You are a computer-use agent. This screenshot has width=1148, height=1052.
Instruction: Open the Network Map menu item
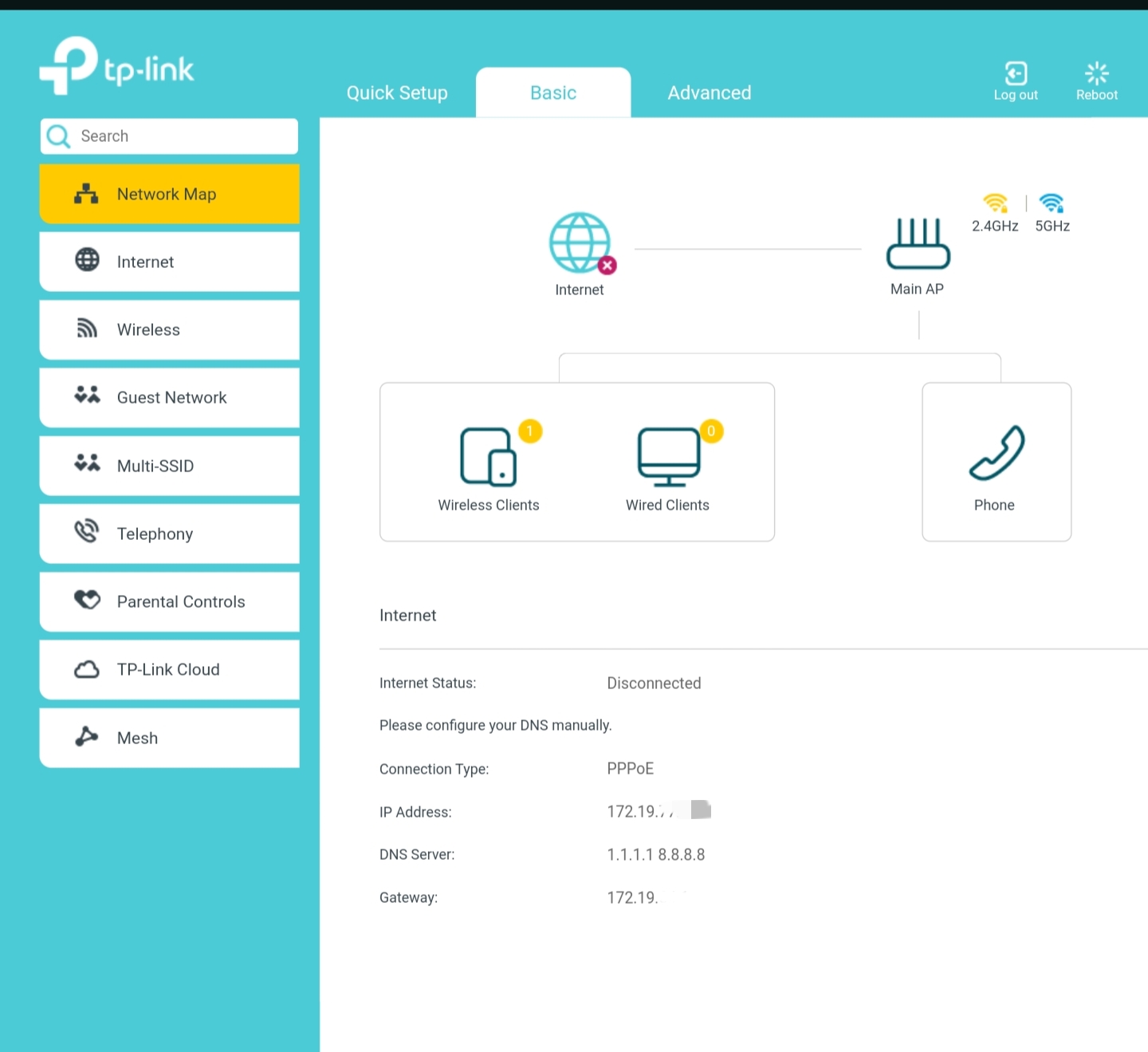(169, 194)
